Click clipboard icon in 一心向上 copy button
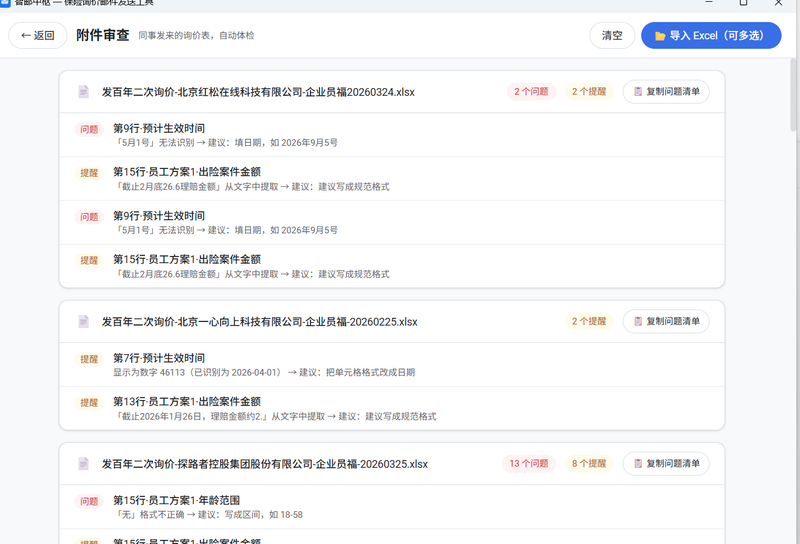The width and height of the screenshot is (800, 544). coord(638,322)
